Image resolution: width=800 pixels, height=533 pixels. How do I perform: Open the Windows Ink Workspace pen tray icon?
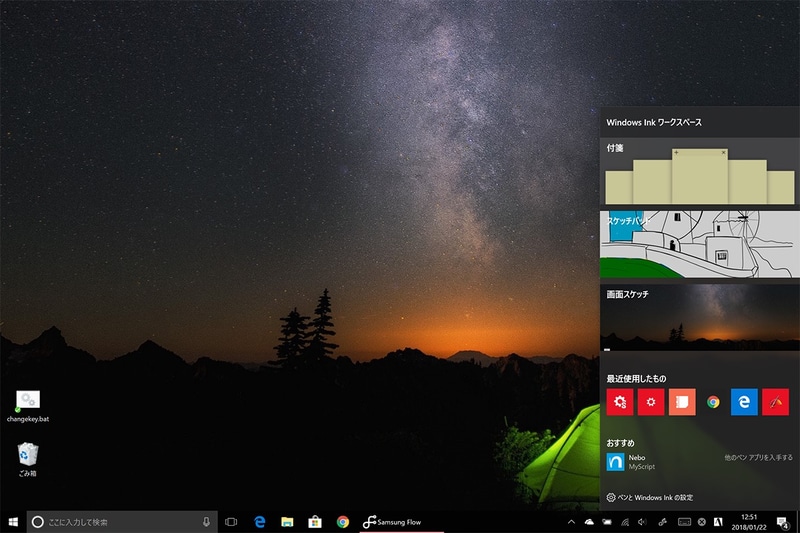[x=663, y=522]
